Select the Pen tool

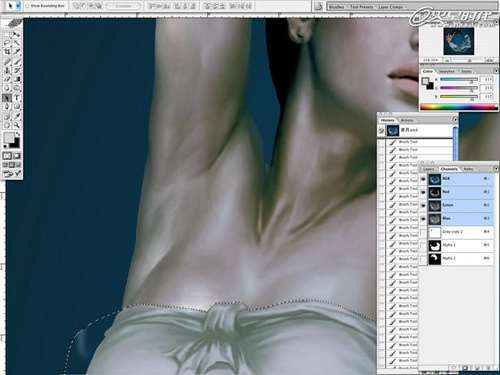point(7,107)
